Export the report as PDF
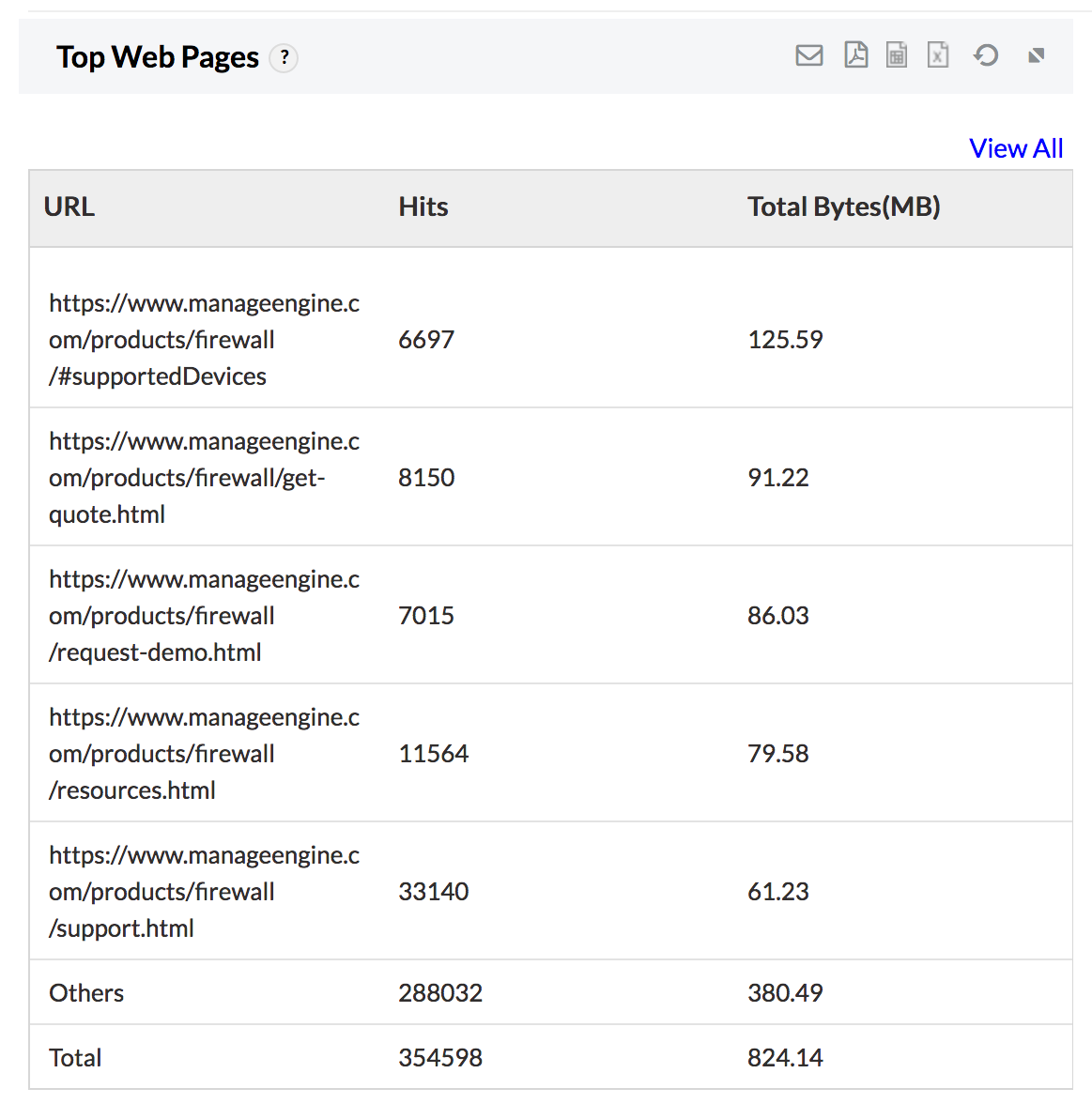Image resolution: width=1092 pixels, height=1119 pixels. click(855, 55)
